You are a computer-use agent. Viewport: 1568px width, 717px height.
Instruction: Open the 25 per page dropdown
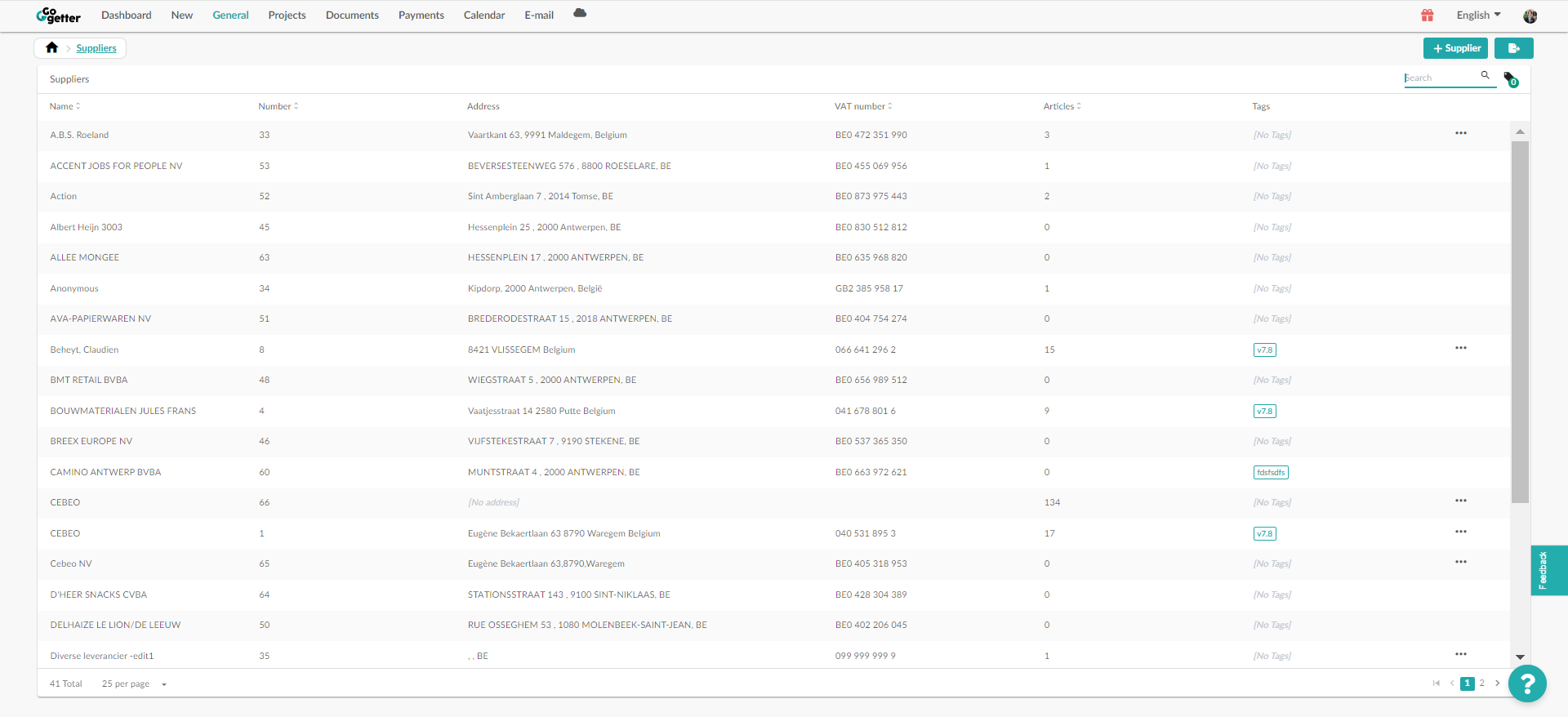(134, 684)
